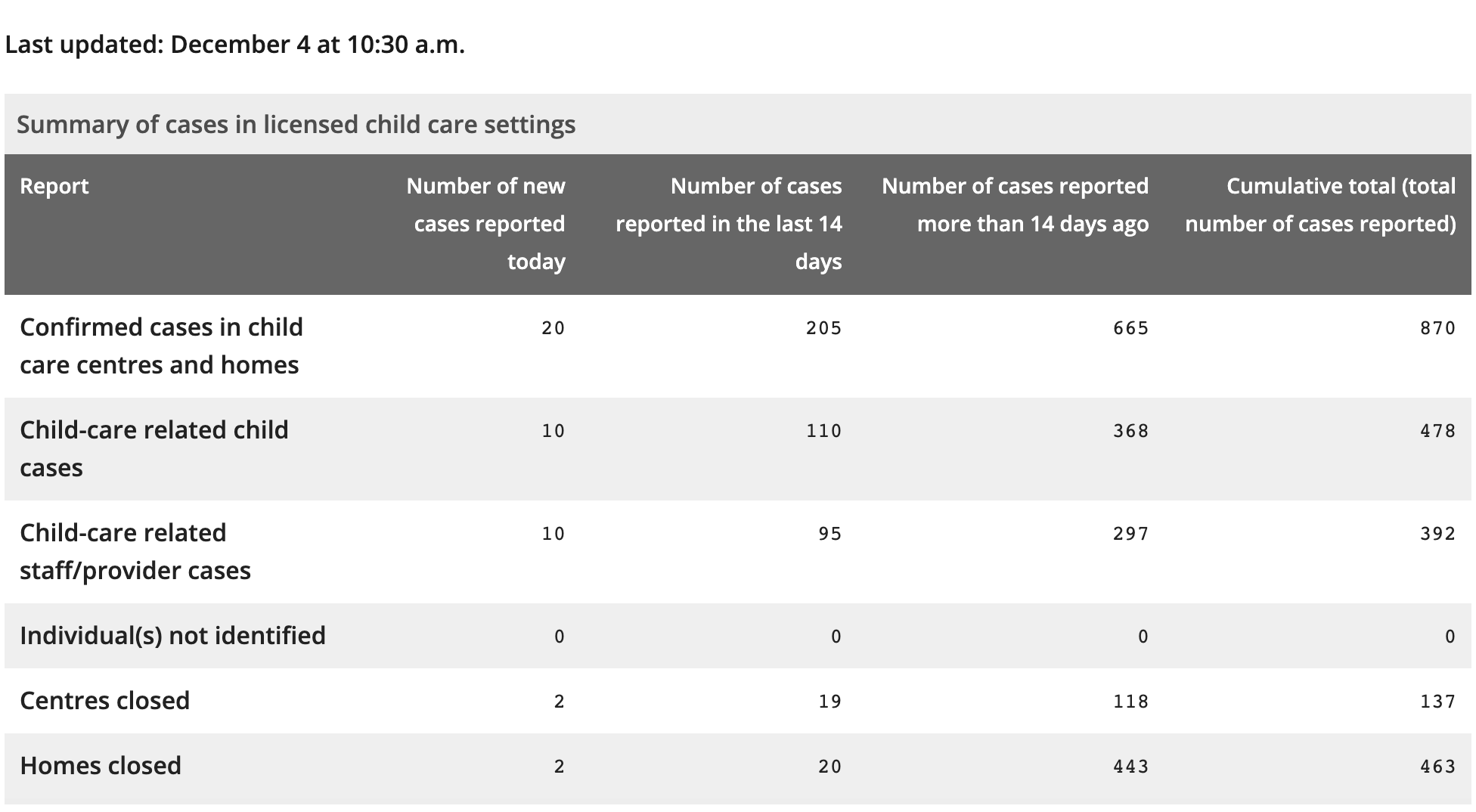Click the value 297 in staff/provider row
Image resolution: width=1476 pixels, height=812 pixels.
pyautogui.click(x=1131, y=534)
